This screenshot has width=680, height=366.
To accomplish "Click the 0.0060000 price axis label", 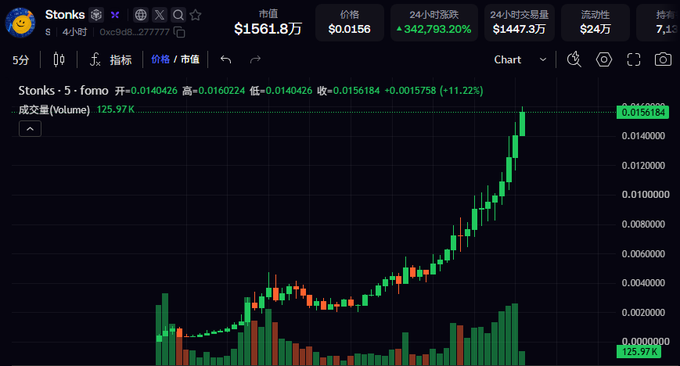I will point(643,254).
